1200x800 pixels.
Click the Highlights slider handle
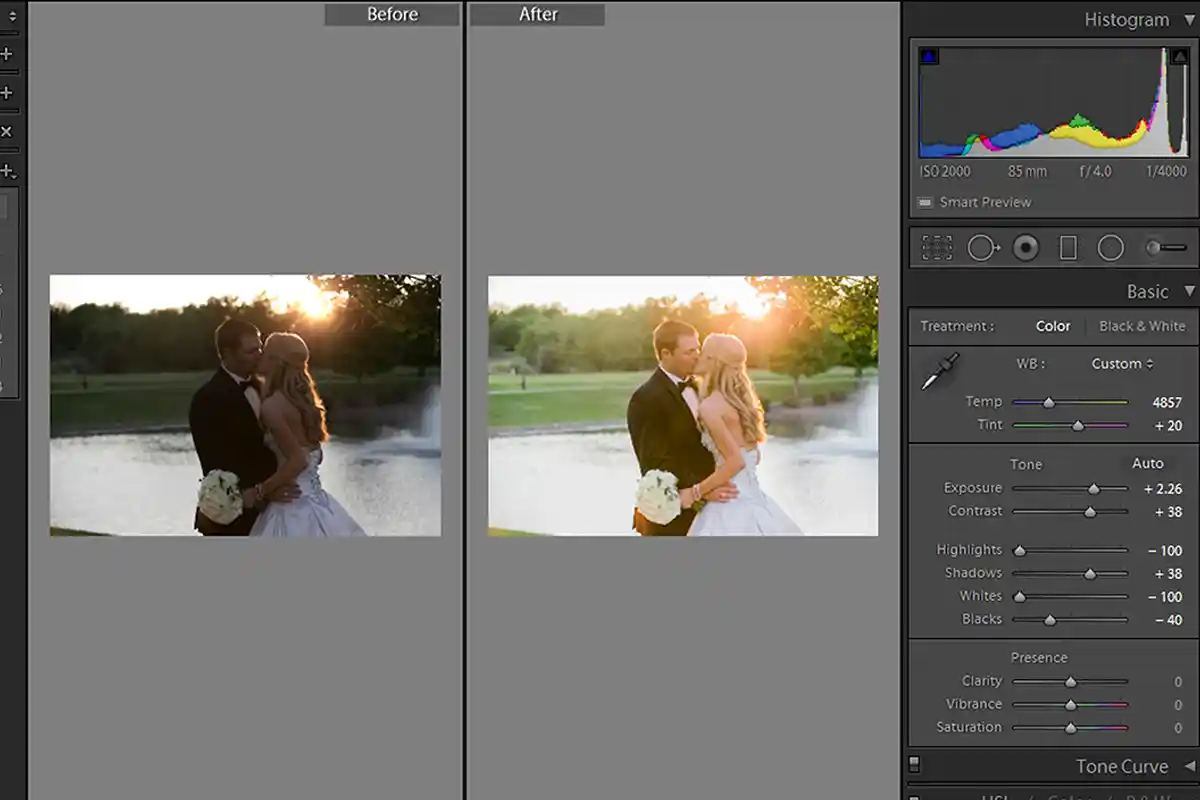point(1020,550)
